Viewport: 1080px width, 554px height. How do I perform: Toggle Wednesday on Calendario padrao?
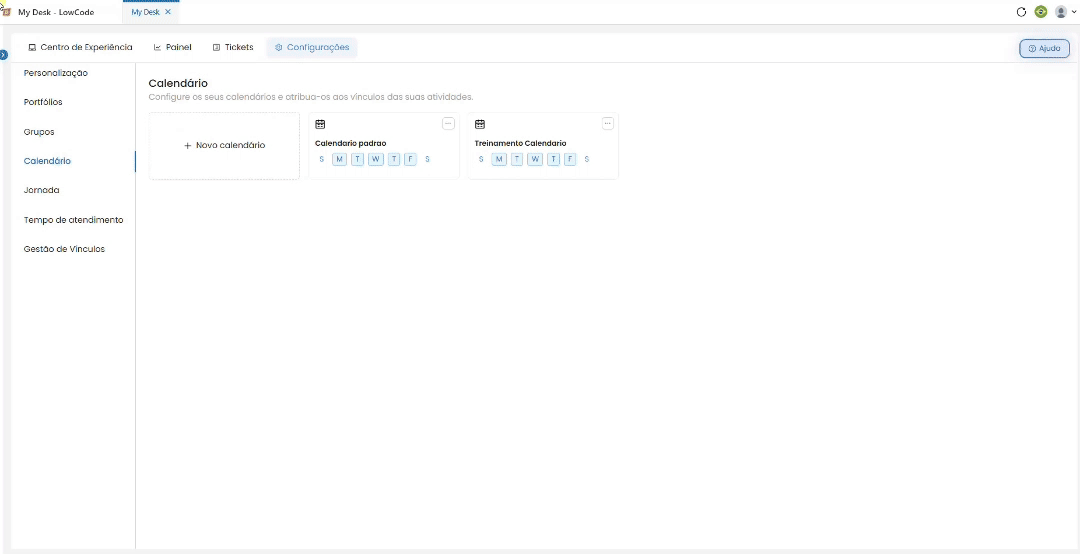pos(375,159)
